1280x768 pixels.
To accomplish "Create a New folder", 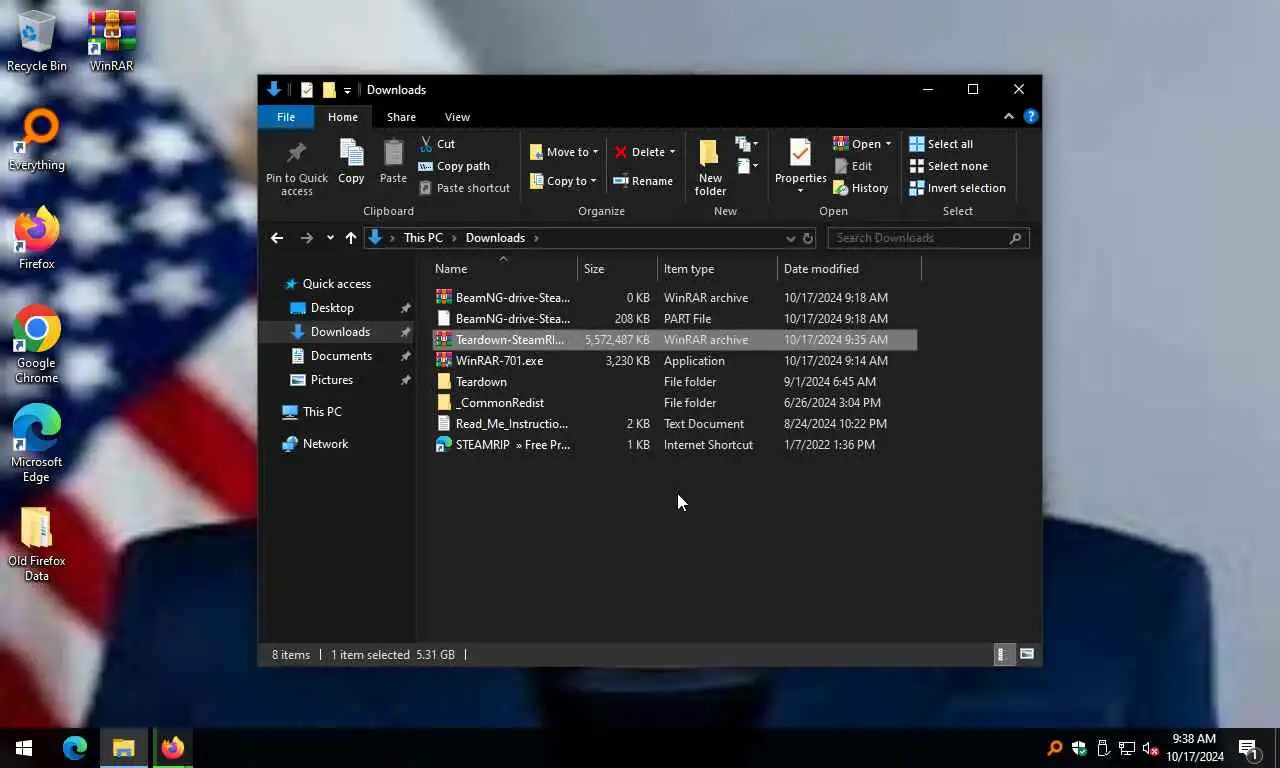I will coord(710,167).
